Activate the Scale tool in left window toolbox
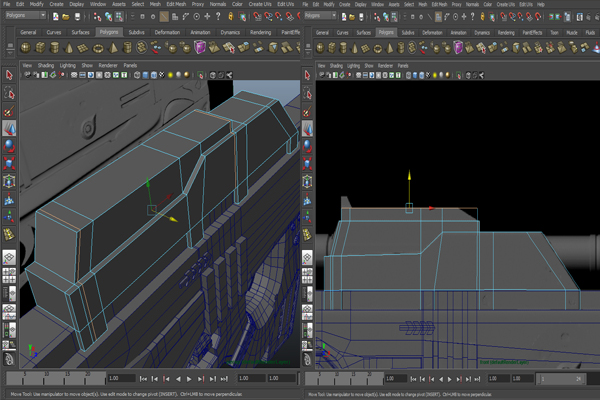The width and height of the screenshot is (600, 400). point(9,163)
